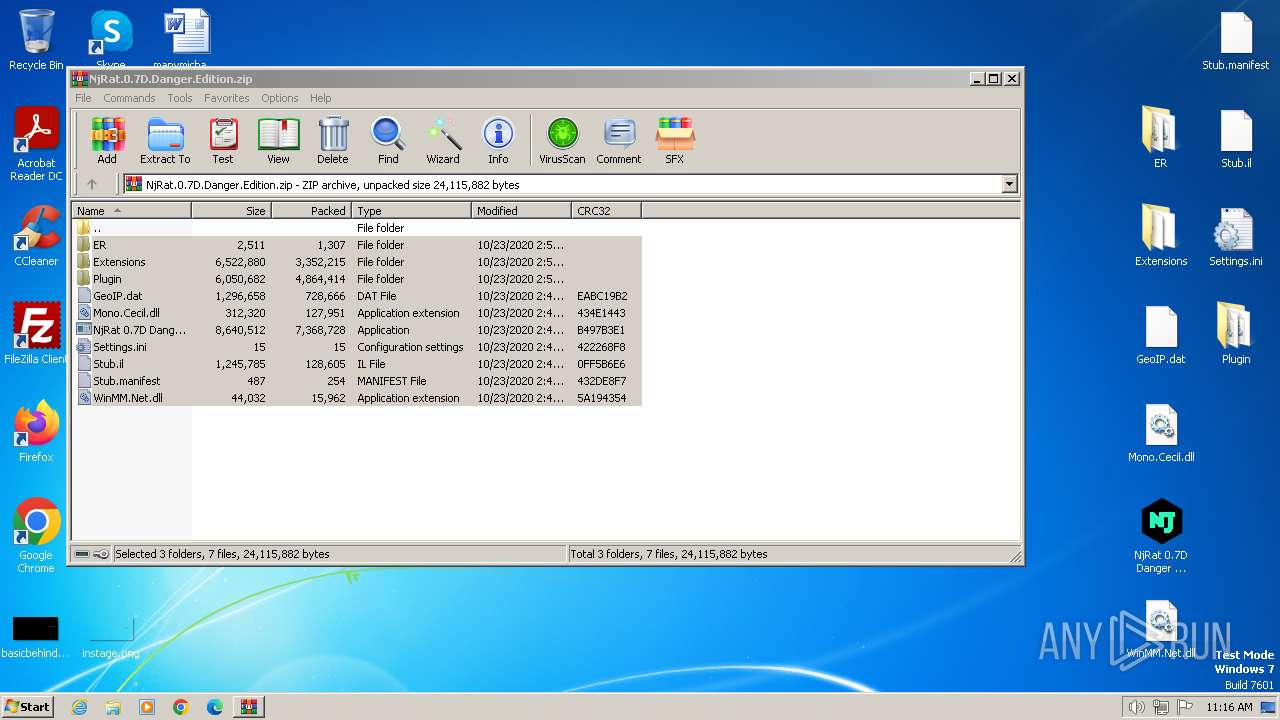Sort by the Packed column header

[x=311, y=211]
